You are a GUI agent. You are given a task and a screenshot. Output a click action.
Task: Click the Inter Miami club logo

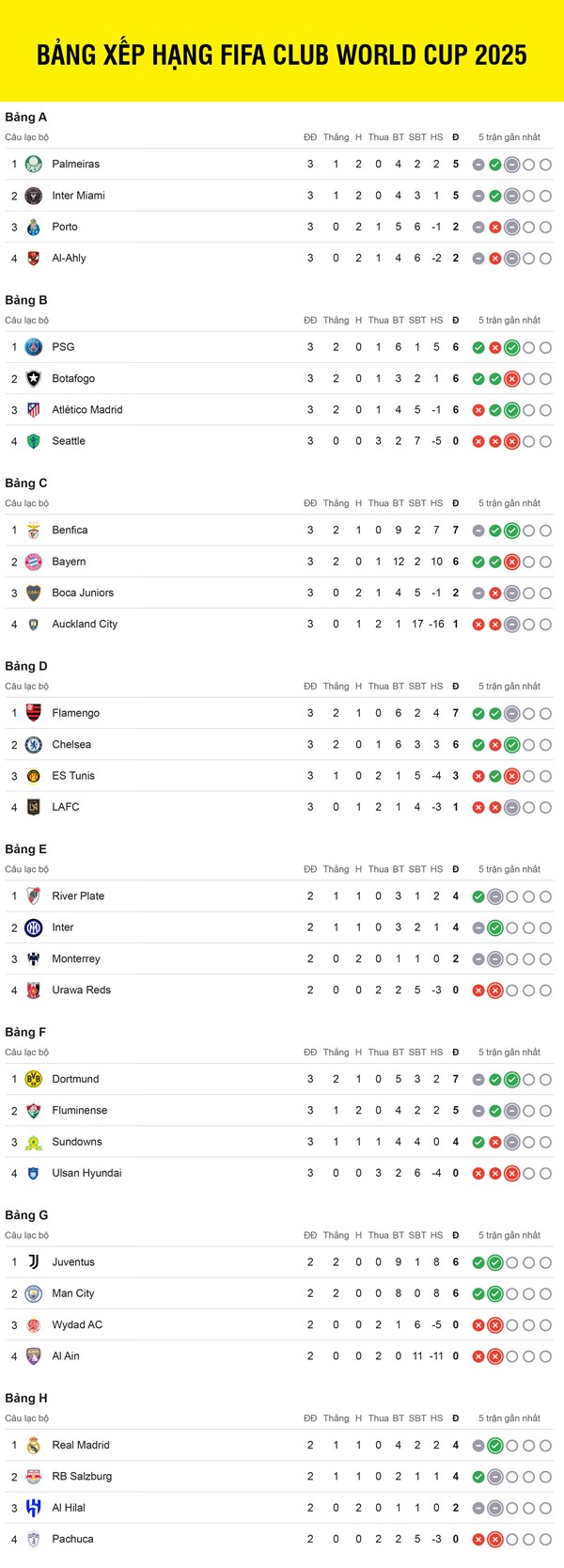33,196
